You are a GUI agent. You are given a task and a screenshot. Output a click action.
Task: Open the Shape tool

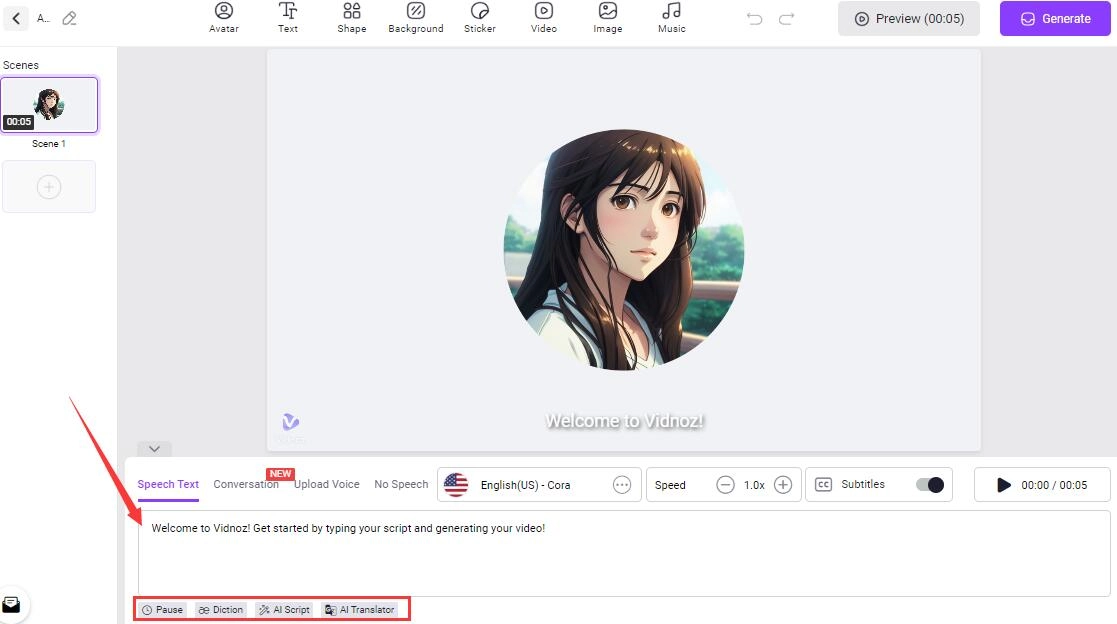pyautogui.click(x=351, y=17)
